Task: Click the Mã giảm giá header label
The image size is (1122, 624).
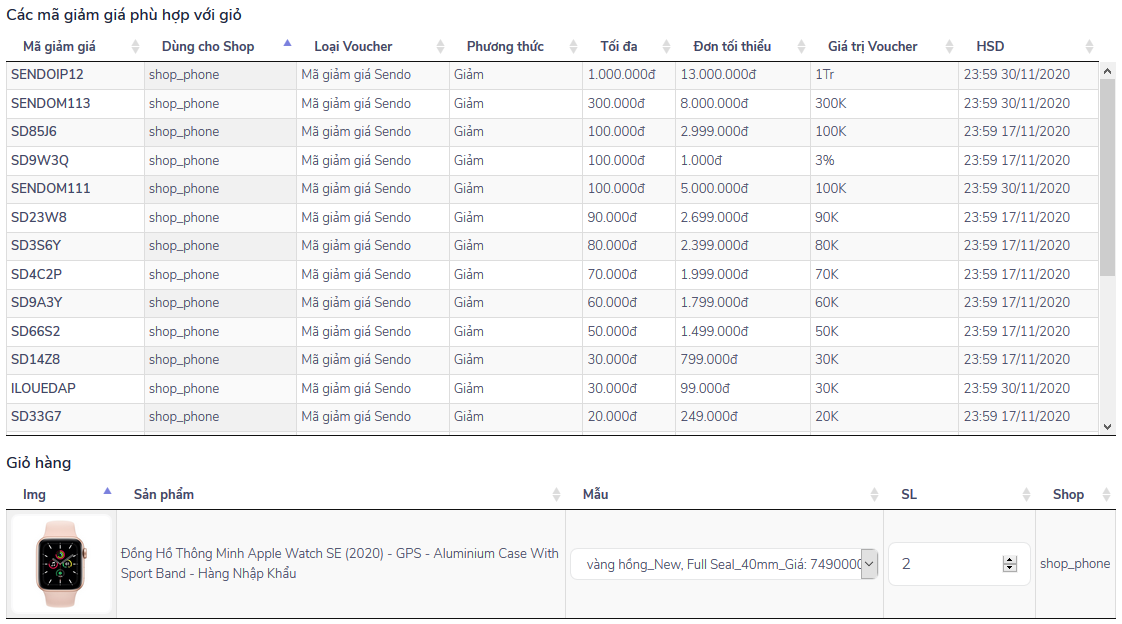Action: coord(59,47)
